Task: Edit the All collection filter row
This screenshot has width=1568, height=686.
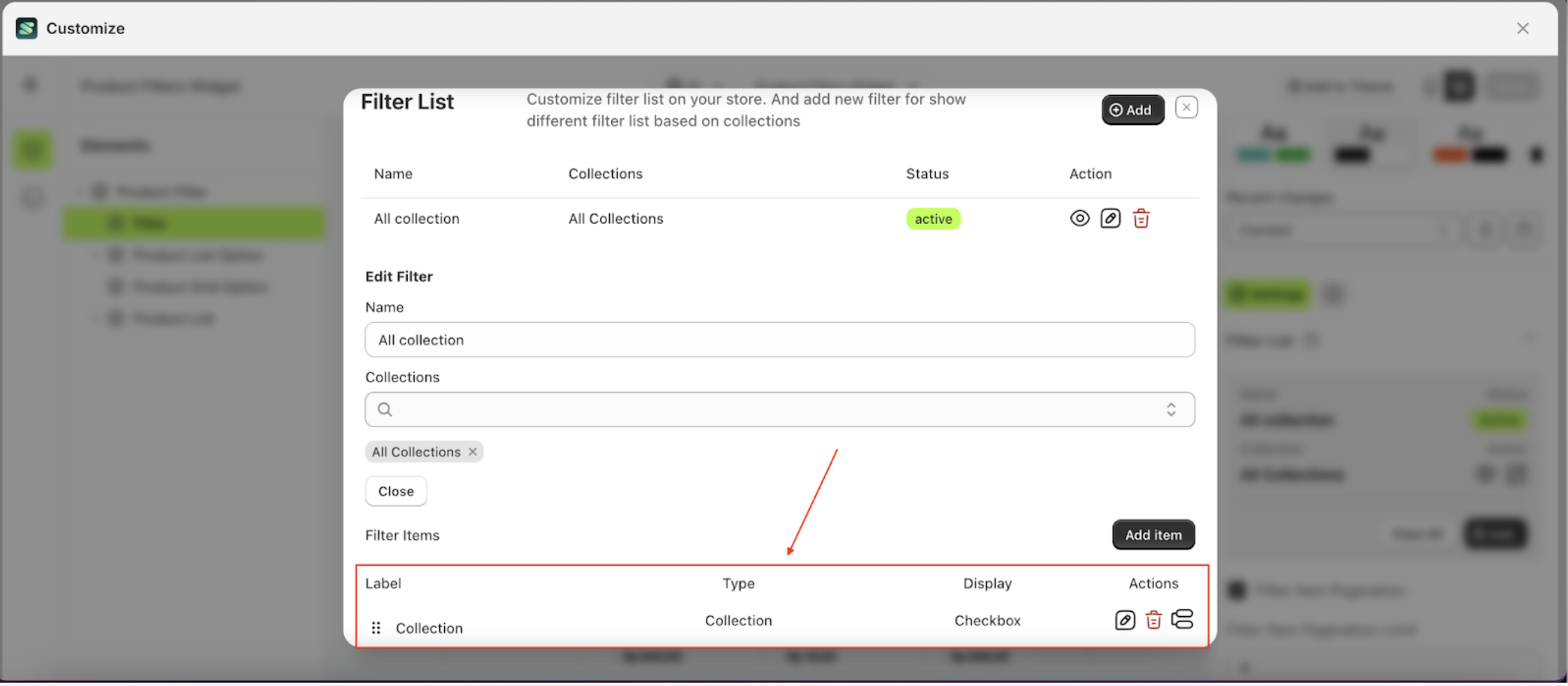Action: tap(1110, 218)
